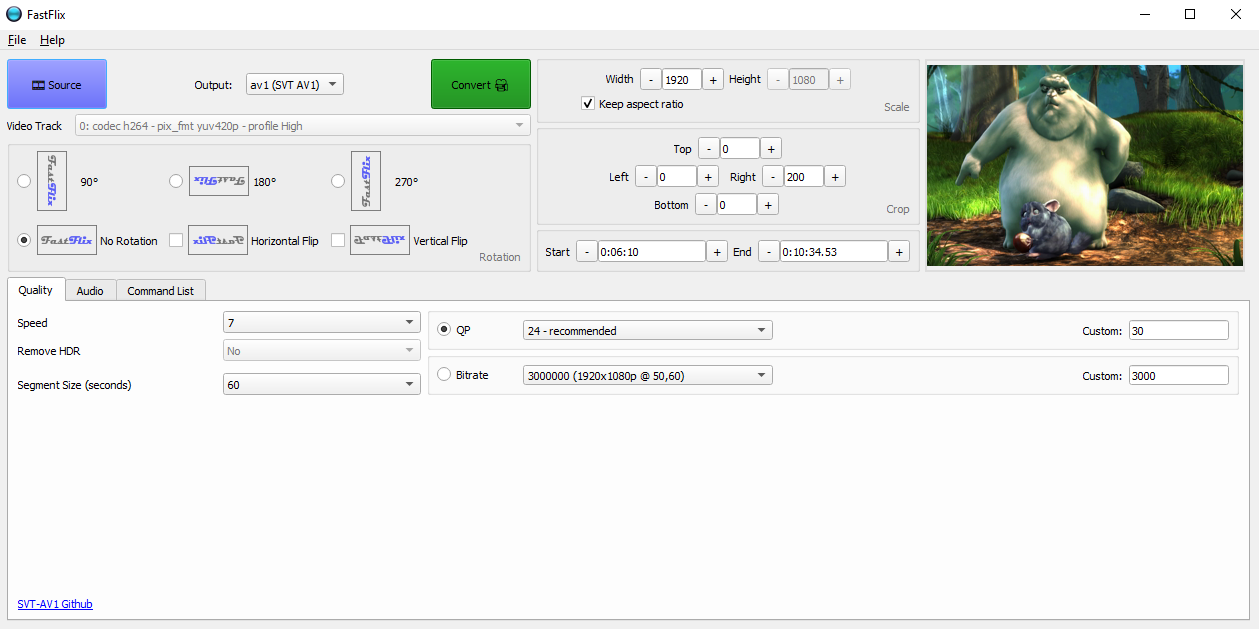Click the 270° rotation FastFlix icon
This screenshot has height=629, width=1259.
(366, 181)
